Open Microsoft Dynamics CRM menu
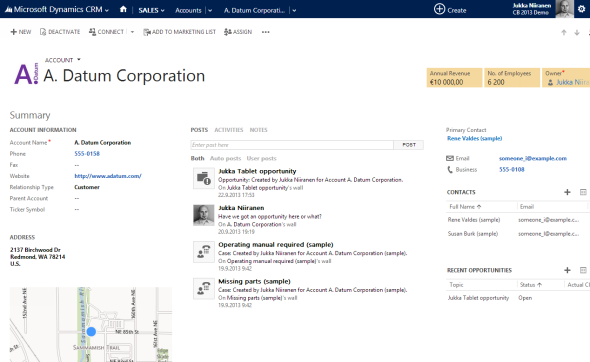The height and width of the screenshot is (362, 590). (x=57, y=9)
